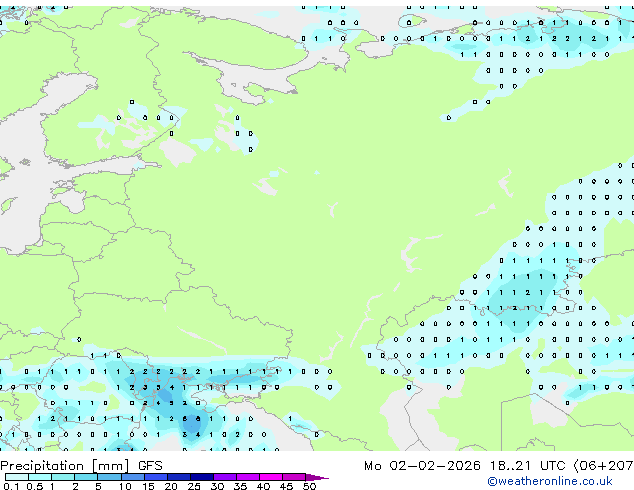
Task: Pick the 15–20 mm blue legend swatch
Action: (x=156, y=477)
